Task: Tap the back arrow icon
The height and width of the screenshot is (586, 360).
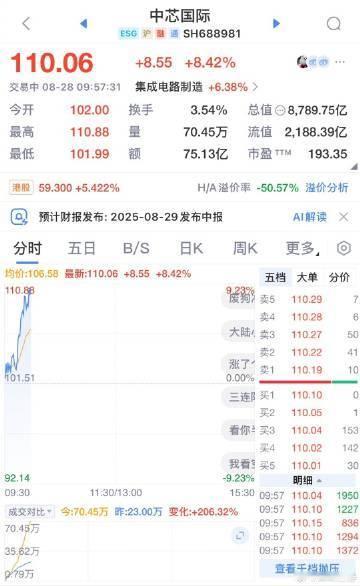Action: coord(26,24)
